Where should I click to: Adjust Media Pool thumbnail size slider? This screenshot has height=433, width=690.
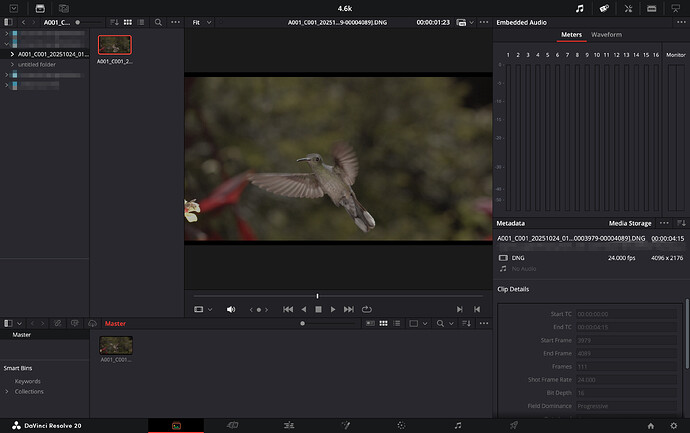click(302, 323)
